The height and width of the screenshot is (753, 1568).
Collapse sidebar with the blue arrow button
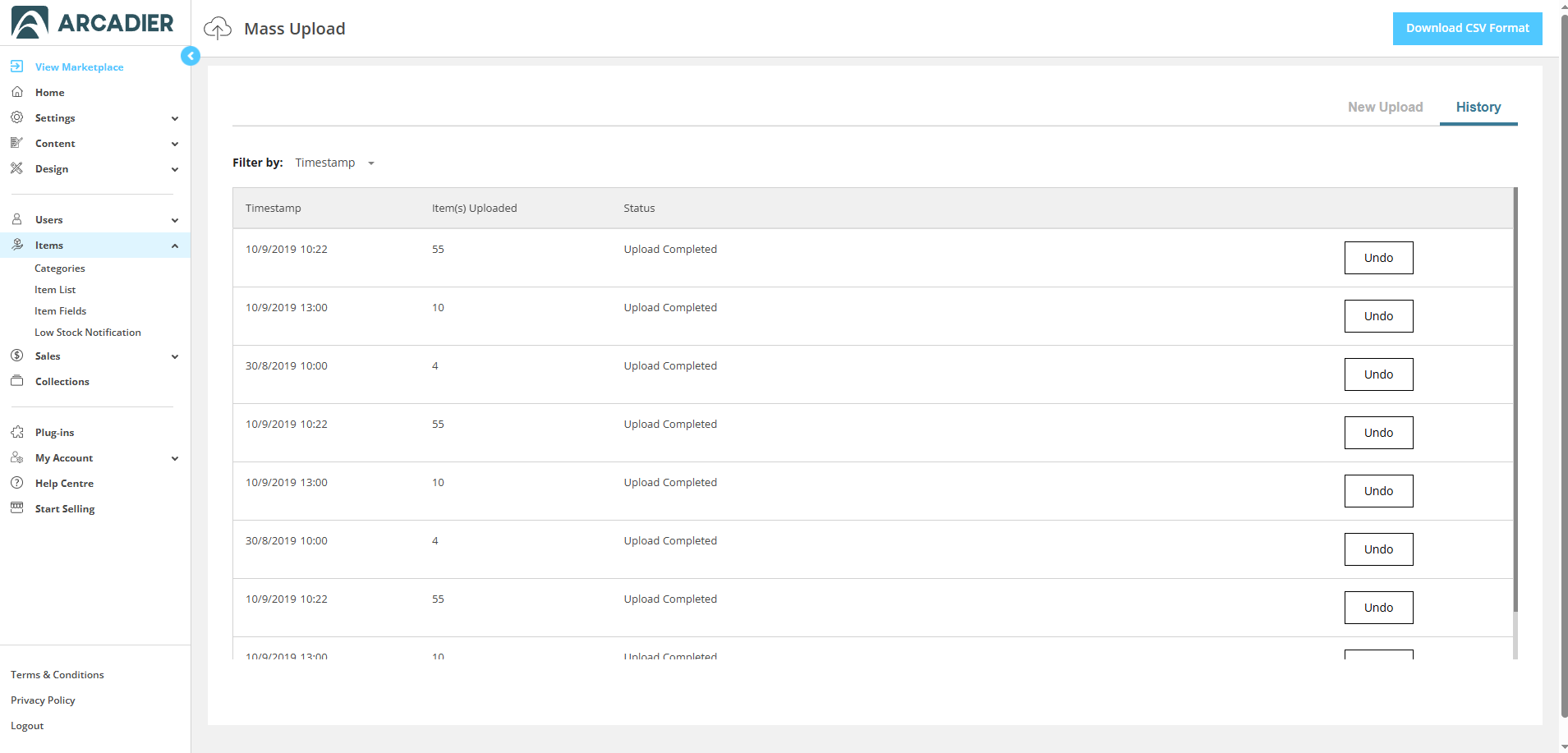191,56
